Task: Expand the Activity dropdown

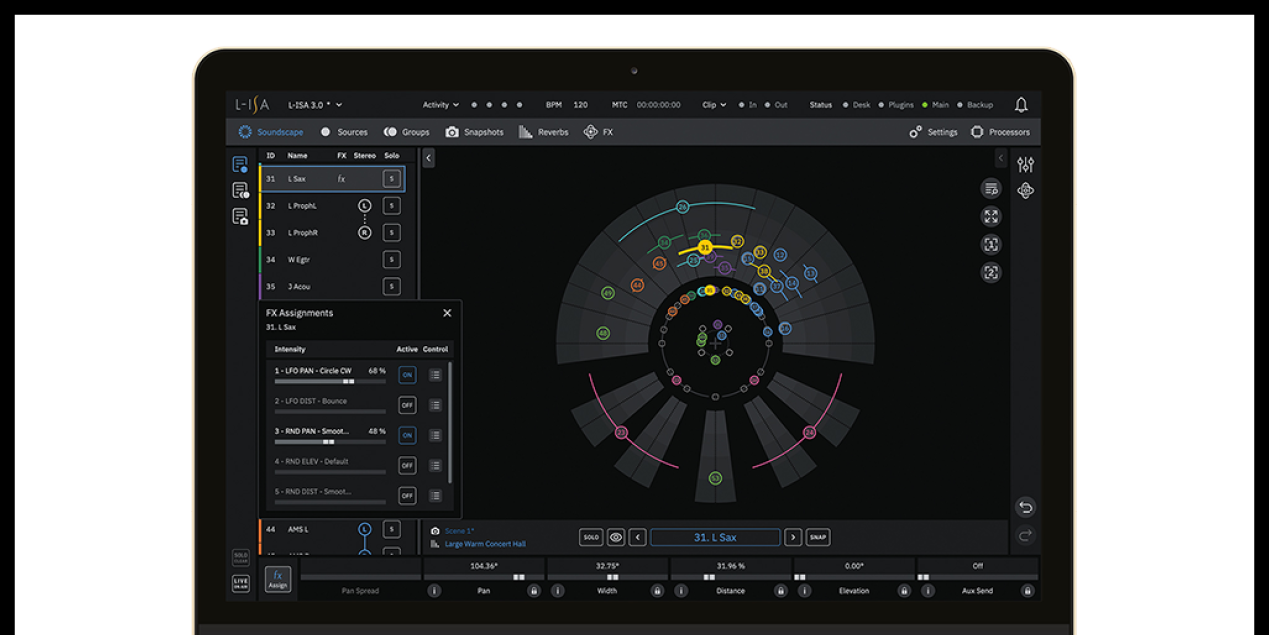Action: click(440, 105)
